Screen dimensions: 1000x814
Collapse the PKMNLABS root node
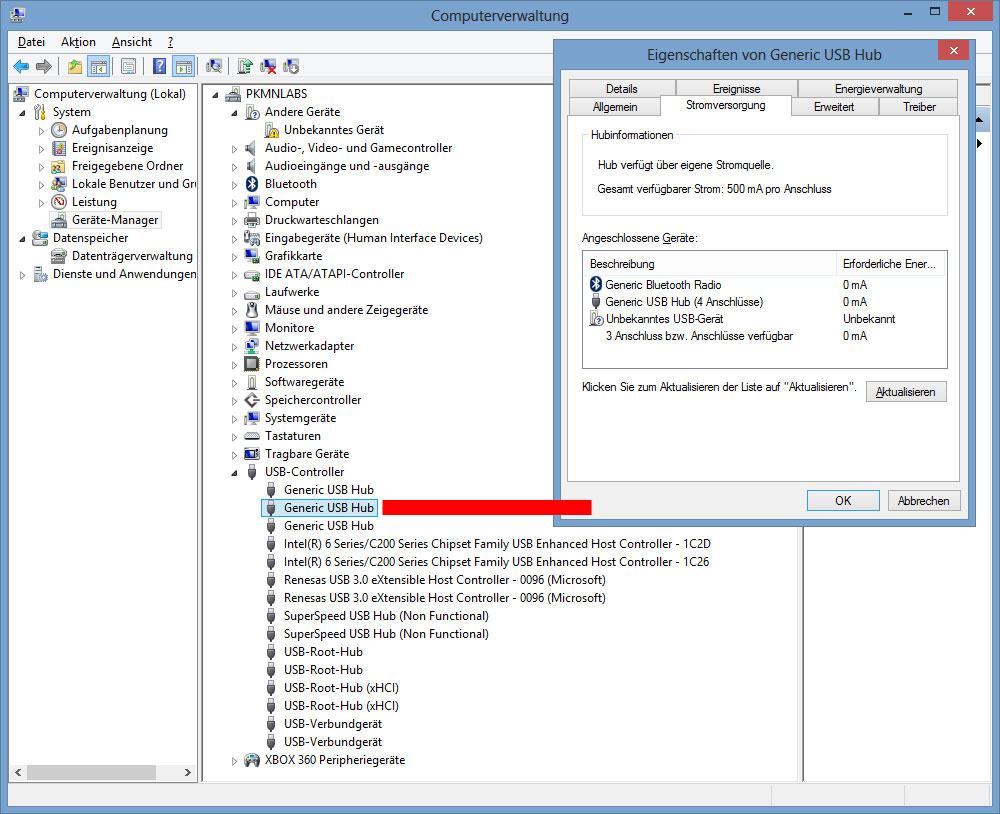pos(216,94)
